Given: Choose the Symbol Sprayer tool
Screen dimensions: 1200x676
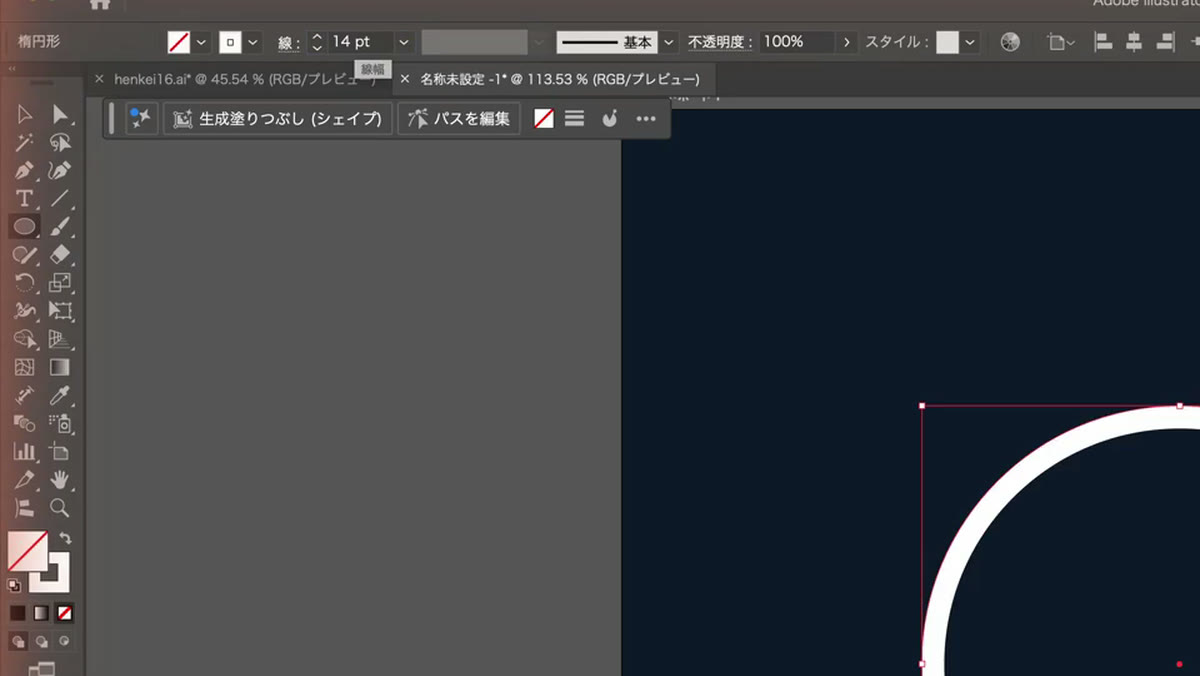Looking at the screenshot, I should point(60,423).
